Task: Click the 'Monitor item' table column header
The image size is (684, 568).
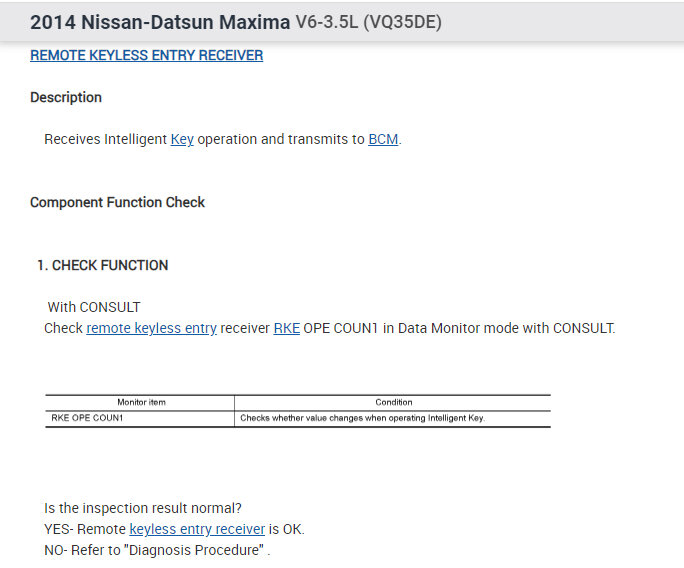Action: coord(141,402)
